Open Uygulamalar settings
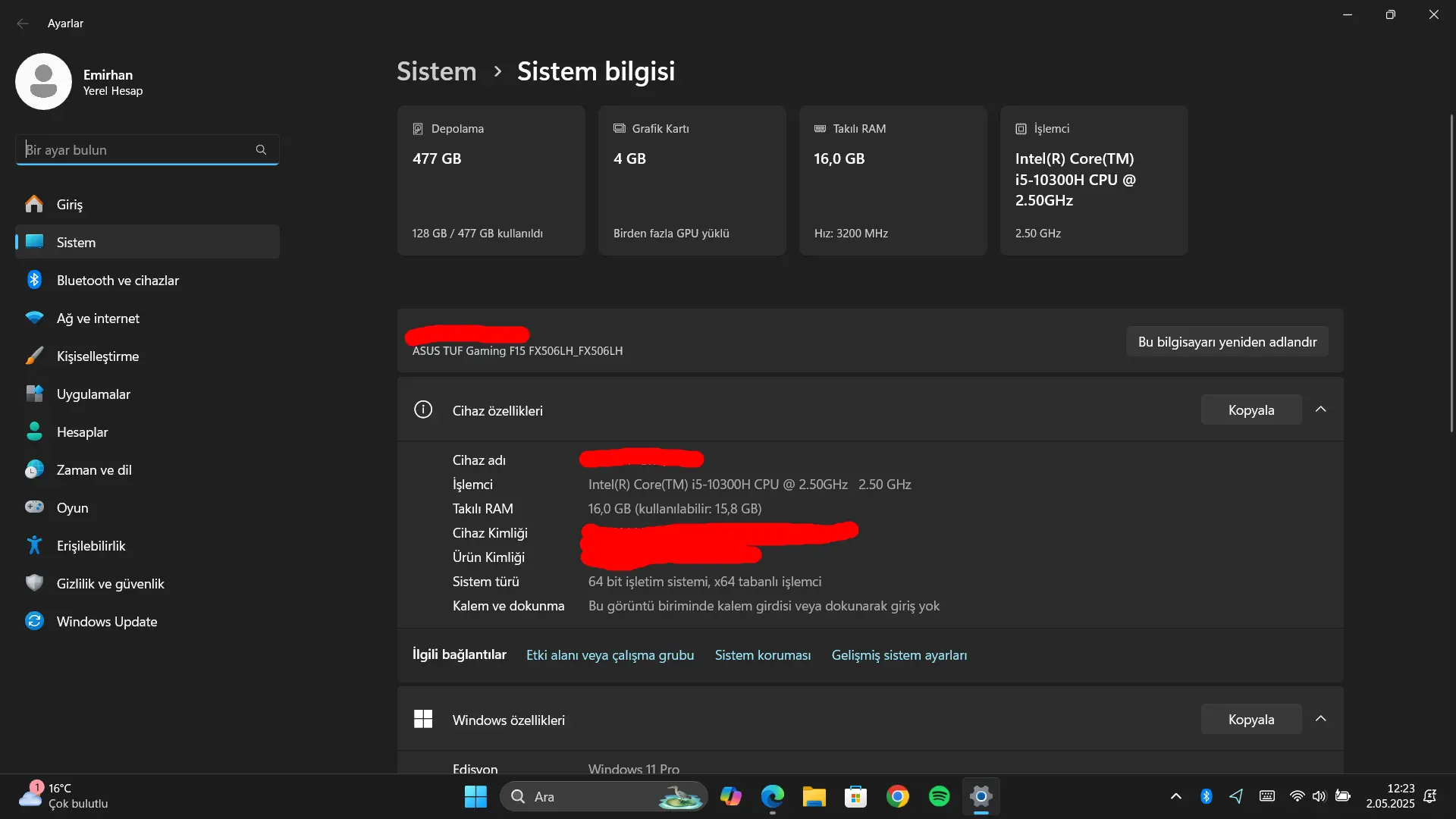1456x819 pixels. click(x=147, y=394)
